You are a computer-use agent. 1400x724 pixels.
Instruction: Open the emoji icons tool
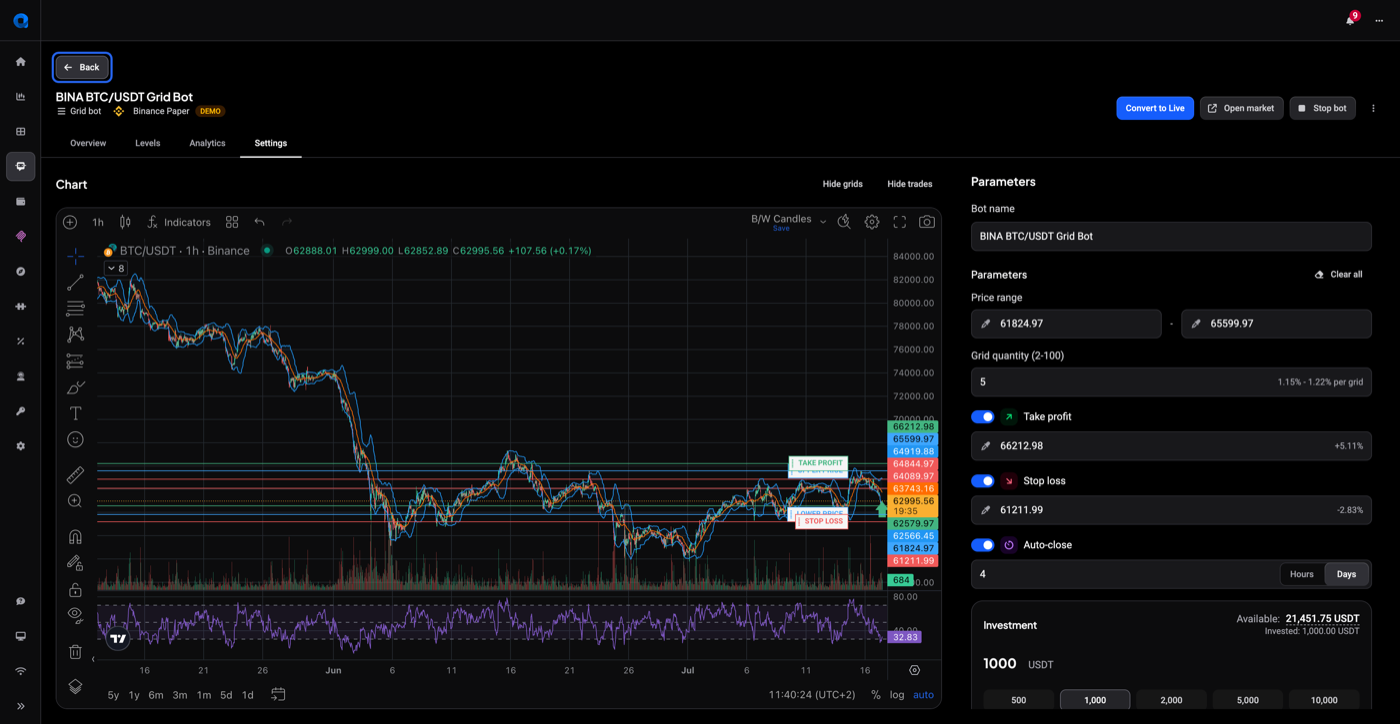point(75,440)
